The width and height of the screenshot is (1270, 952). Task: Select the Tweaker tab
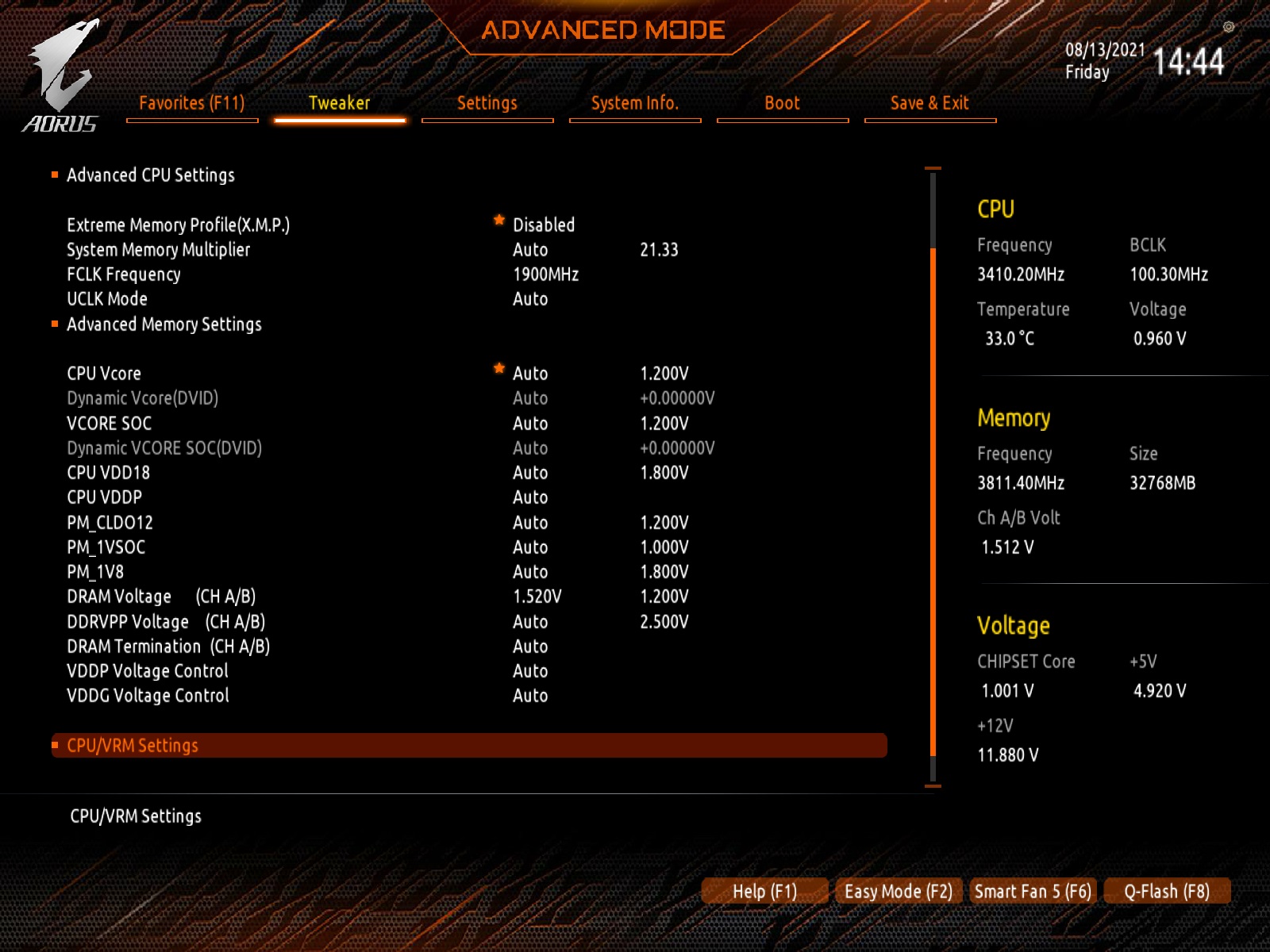pos(340,103)
